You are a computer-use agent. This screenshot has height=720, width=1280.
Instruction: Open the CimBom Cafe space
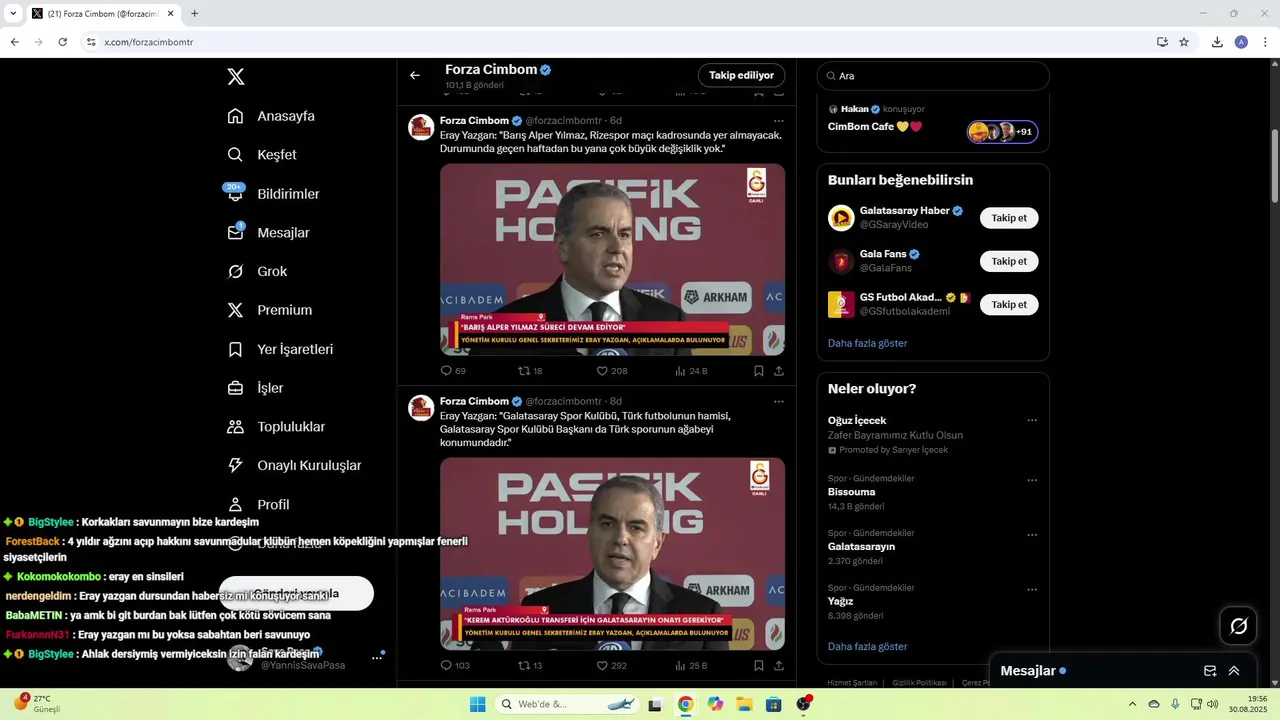point(932,122)
